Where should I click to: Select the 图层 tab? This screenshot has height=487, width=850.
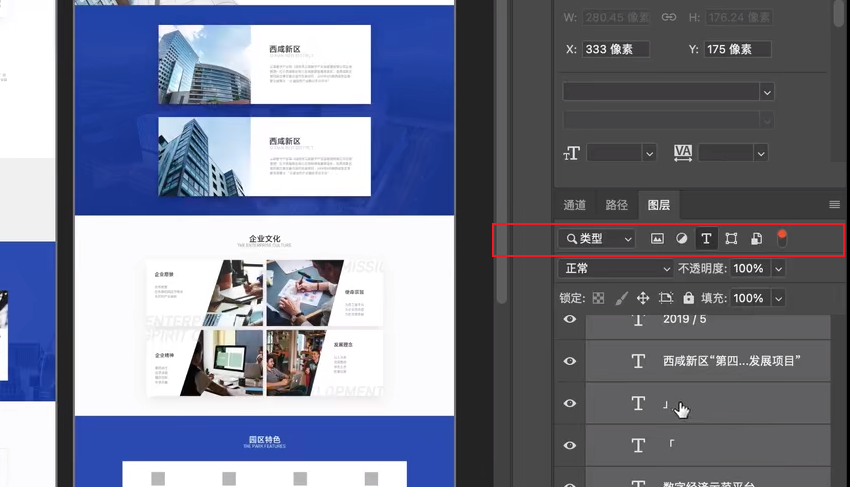(x=659, y=205)
